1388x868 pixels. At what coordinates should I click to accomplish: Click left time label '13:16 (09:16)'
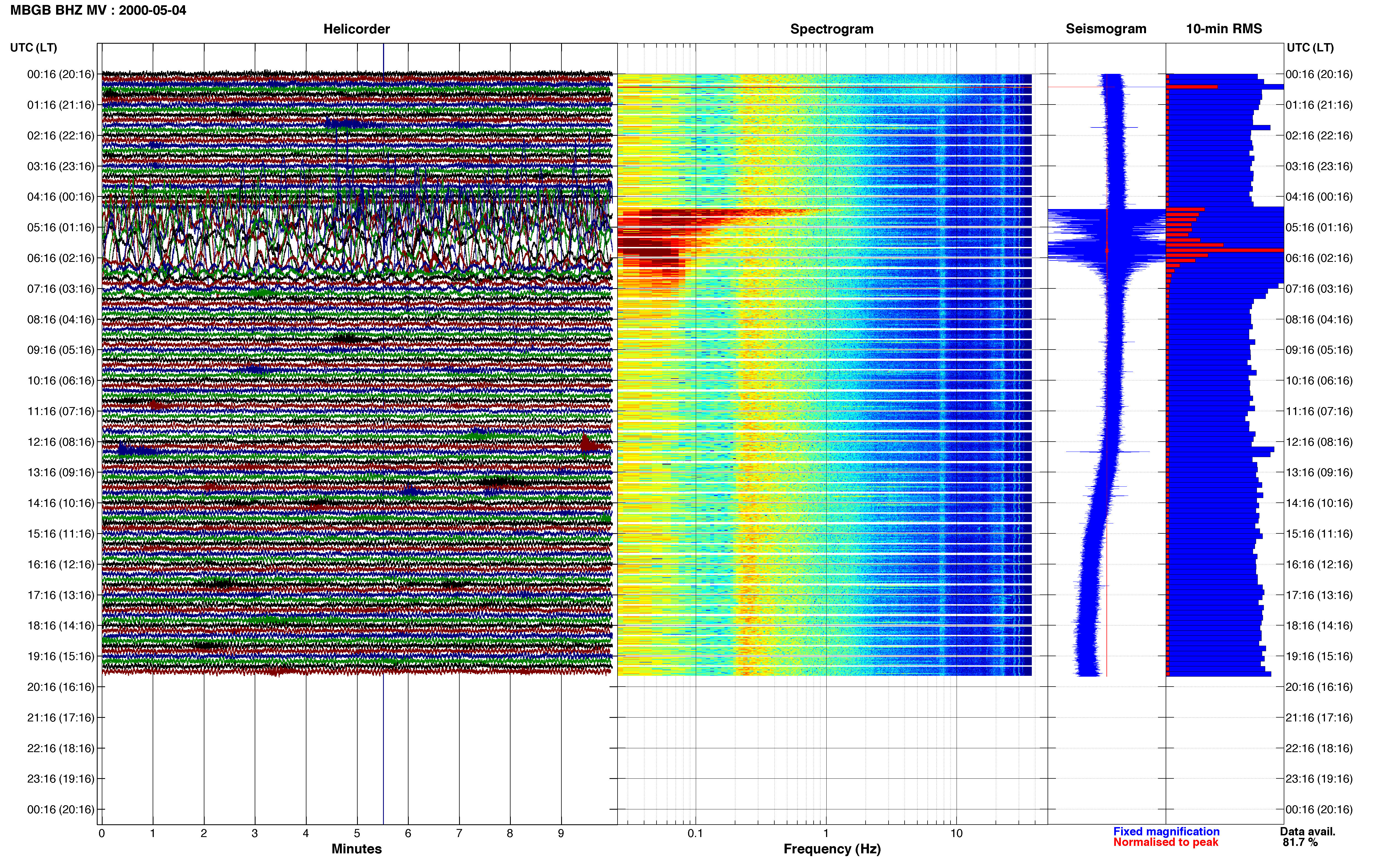point(60,472)
